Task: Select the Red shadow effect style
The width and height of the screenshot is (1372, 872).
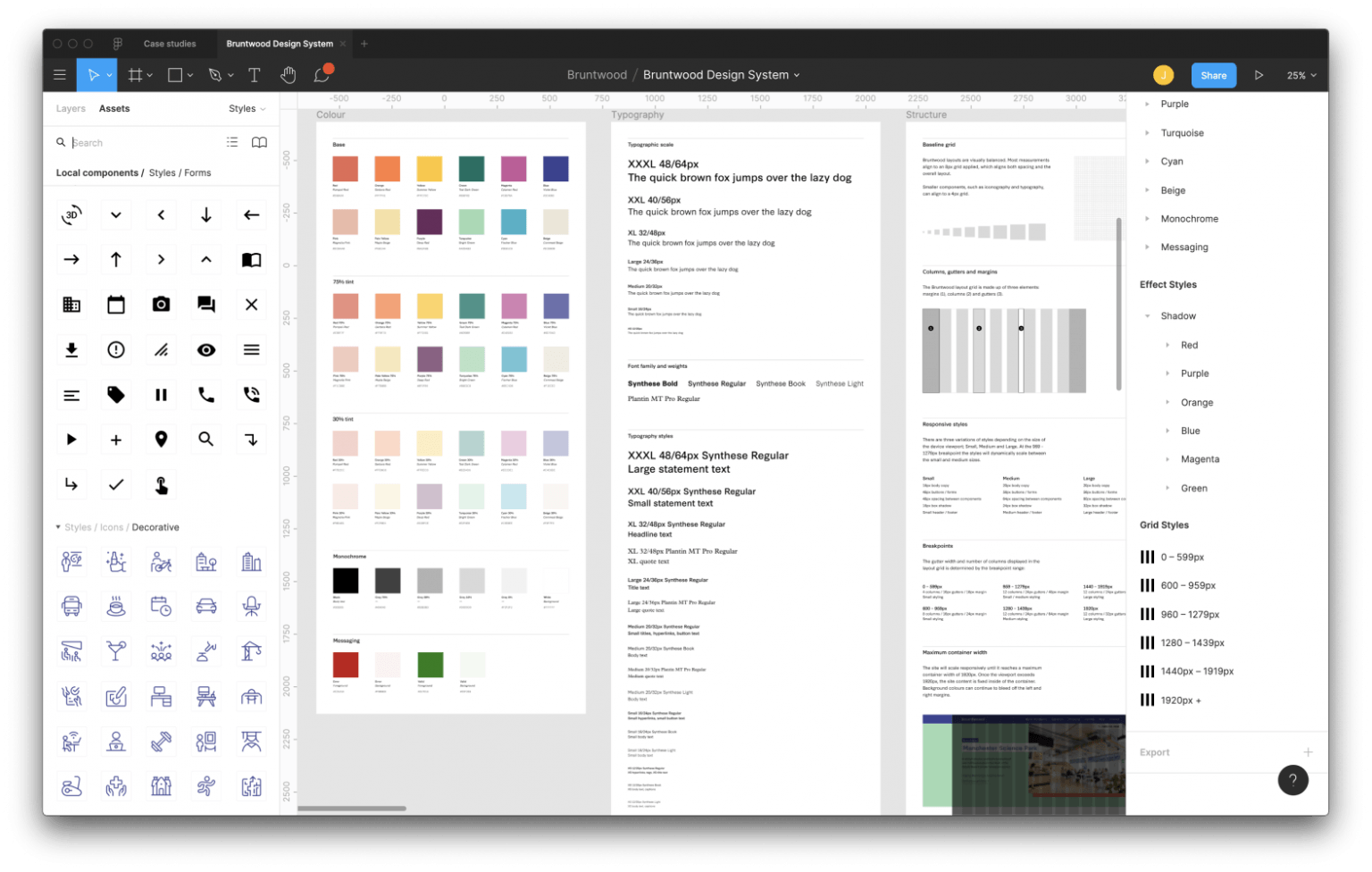Action: click(1189, 345)
